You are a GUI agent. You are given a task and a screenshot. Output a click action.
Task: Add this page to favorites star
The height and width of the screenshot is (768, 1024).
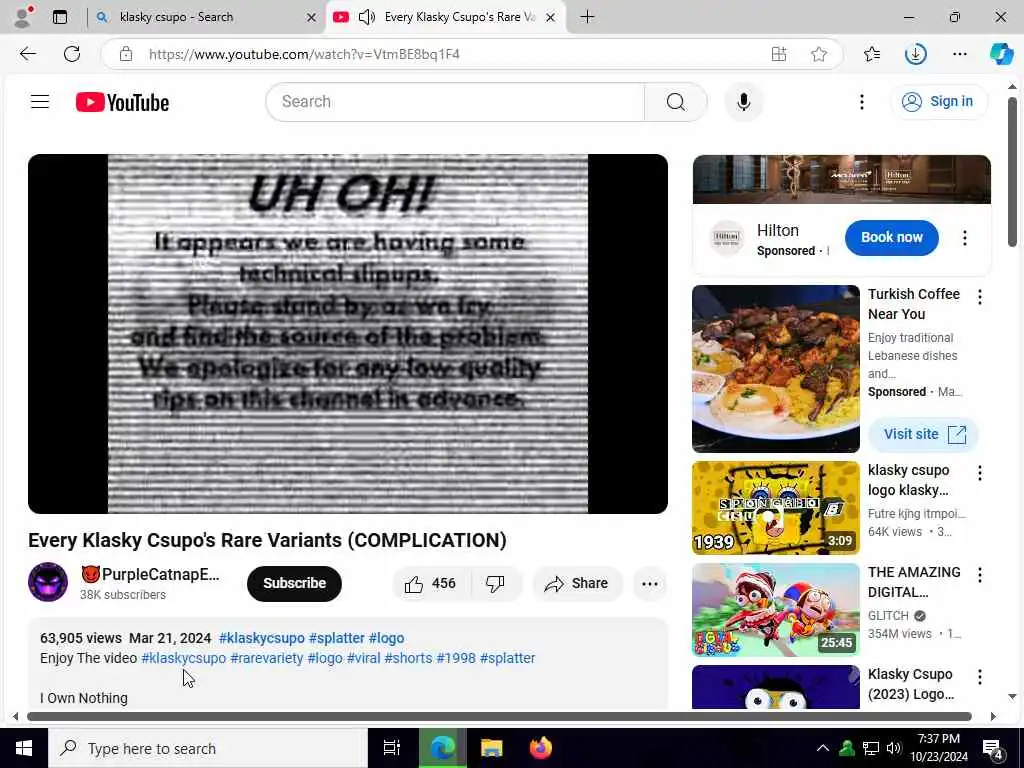819,54
